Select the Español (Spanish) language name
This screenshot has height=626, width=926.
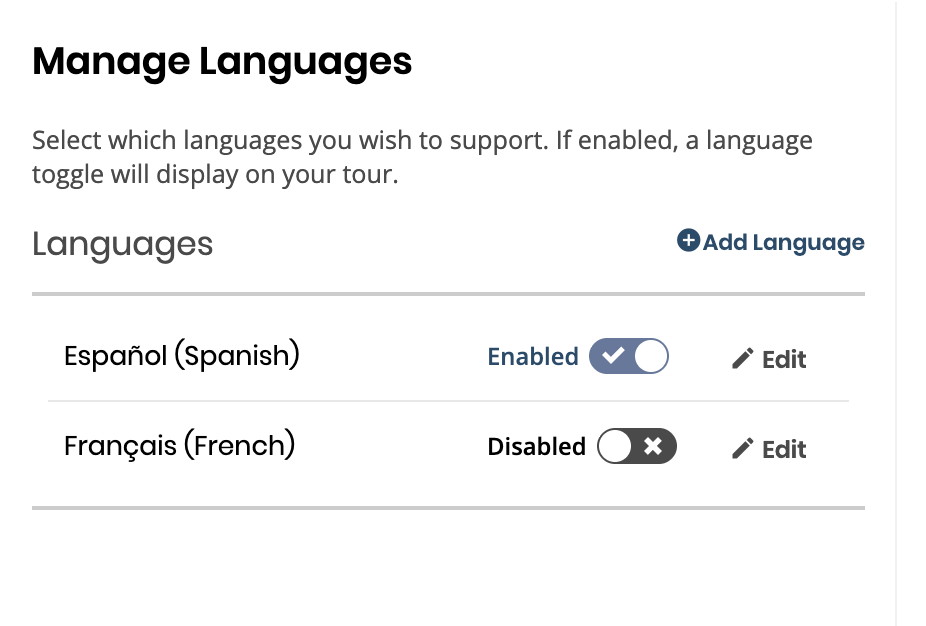[181, 355]
